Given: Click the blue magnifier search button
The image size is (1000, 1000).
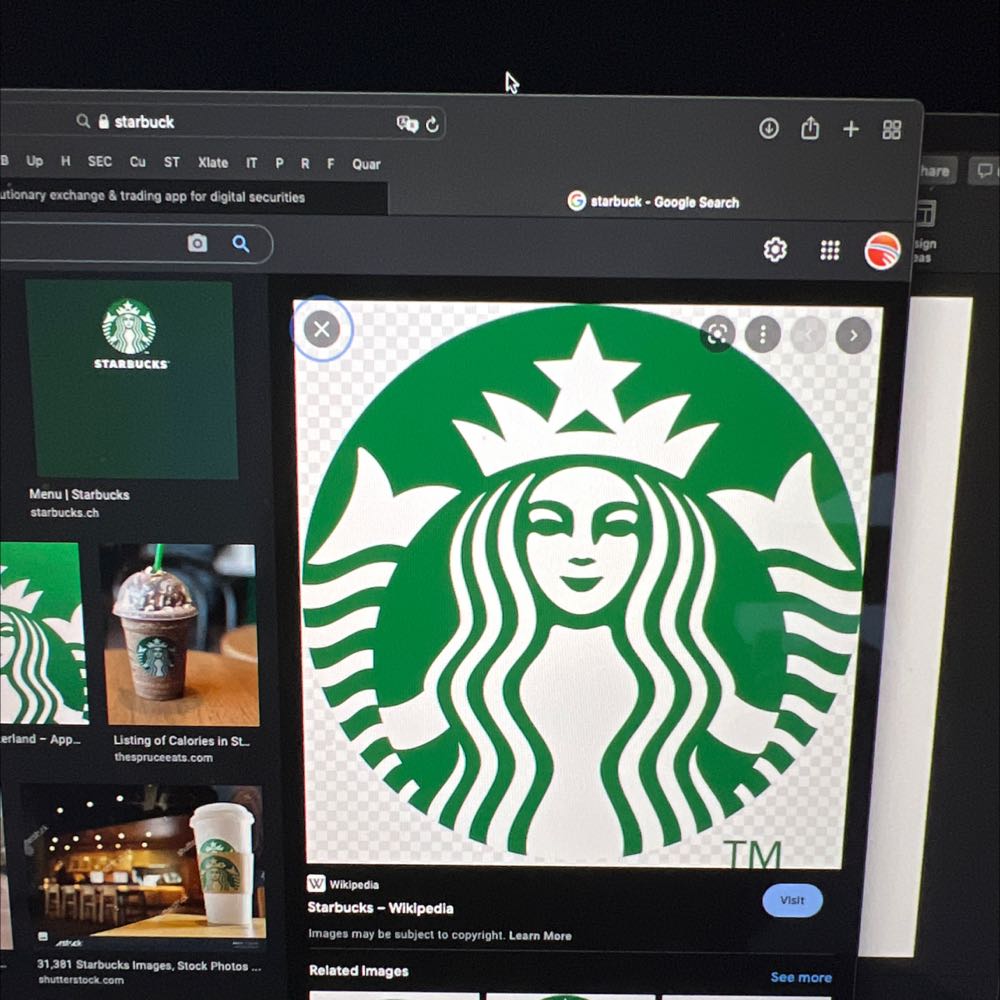Looking at the screenshot, I should click(241, 243).
